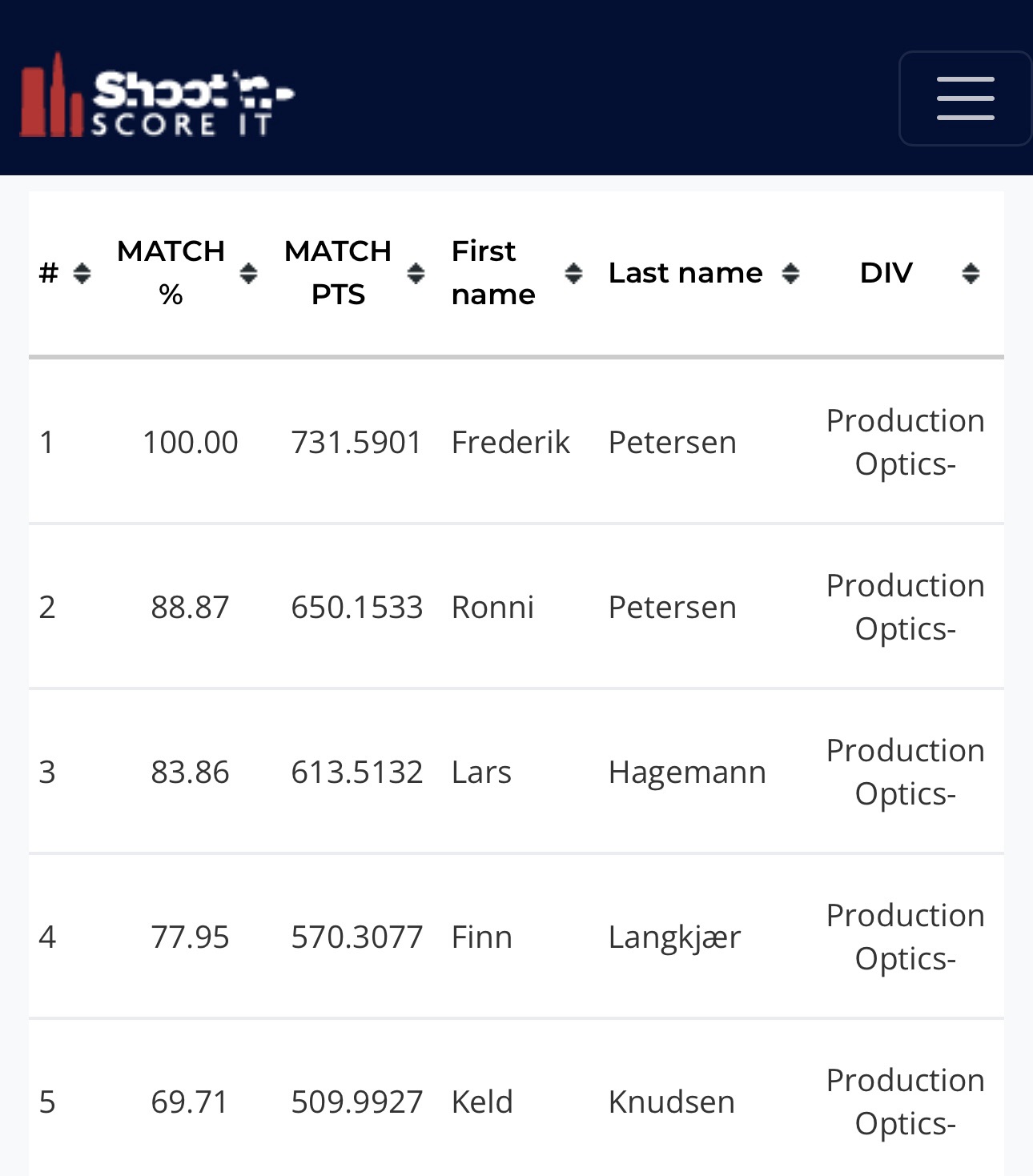Click the MATCH % column header
The width and height of the screenshot is (1033, 1176).
(x=171, y=273)
